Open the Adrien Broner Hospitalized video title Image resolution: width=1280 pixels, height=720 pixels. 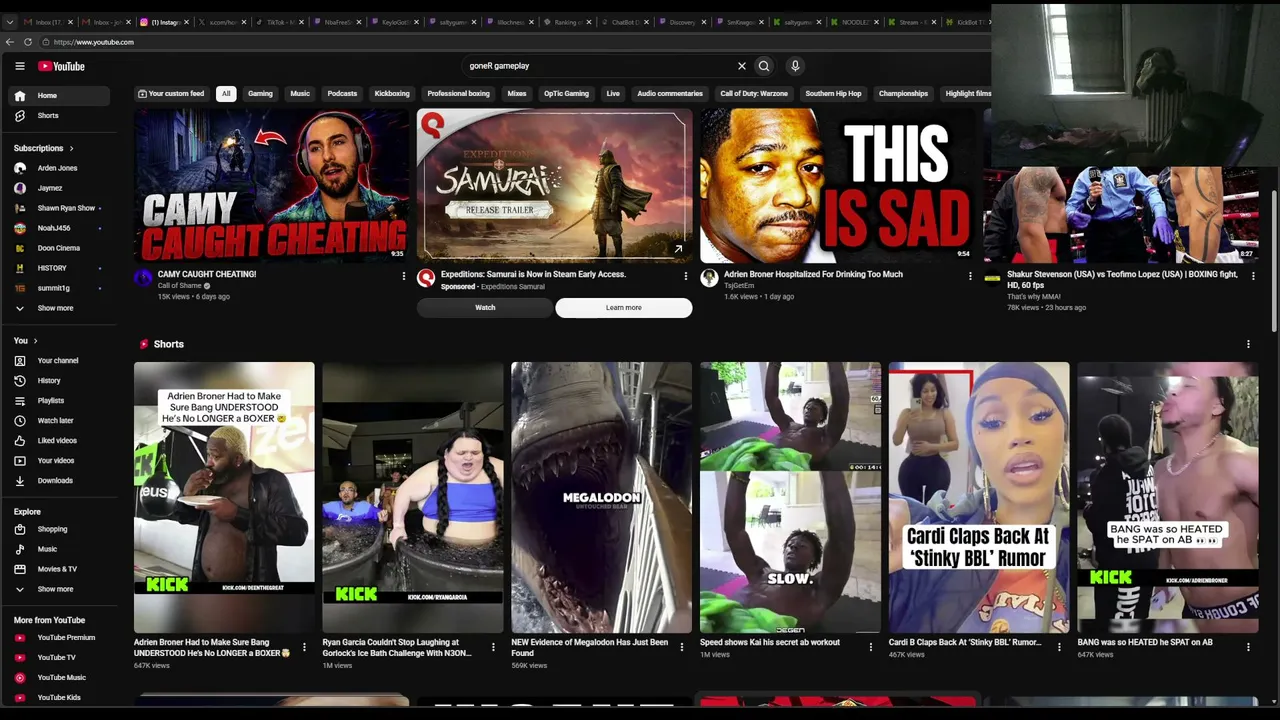click(813, 274)
